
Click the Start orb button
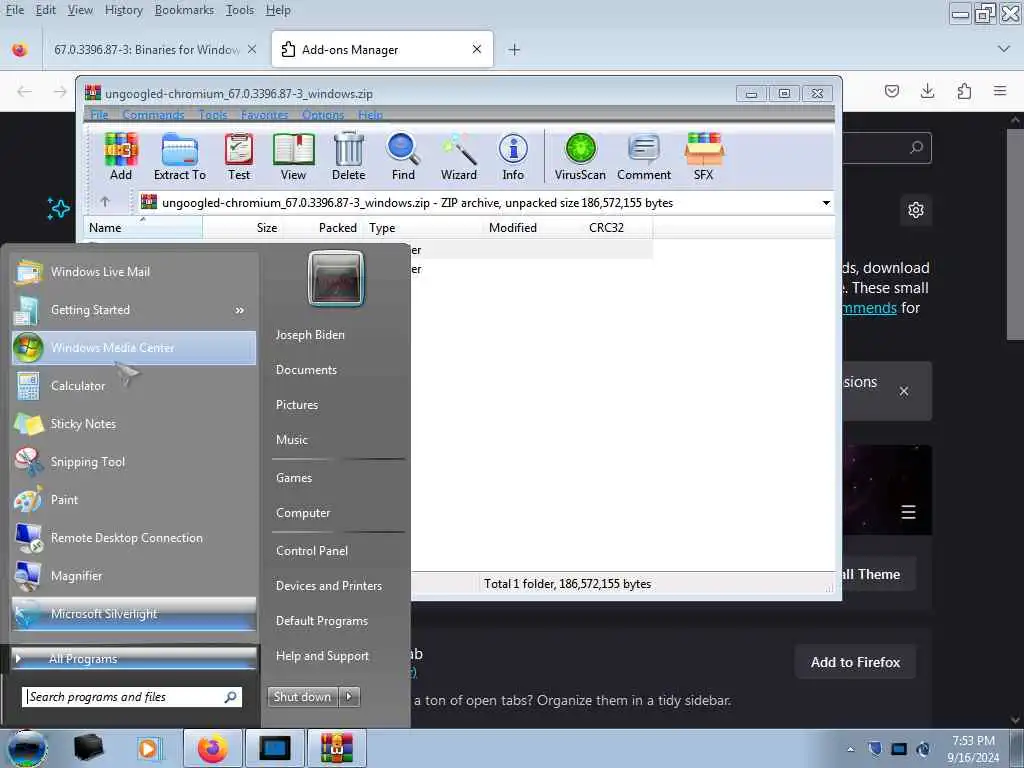[27, 748]
